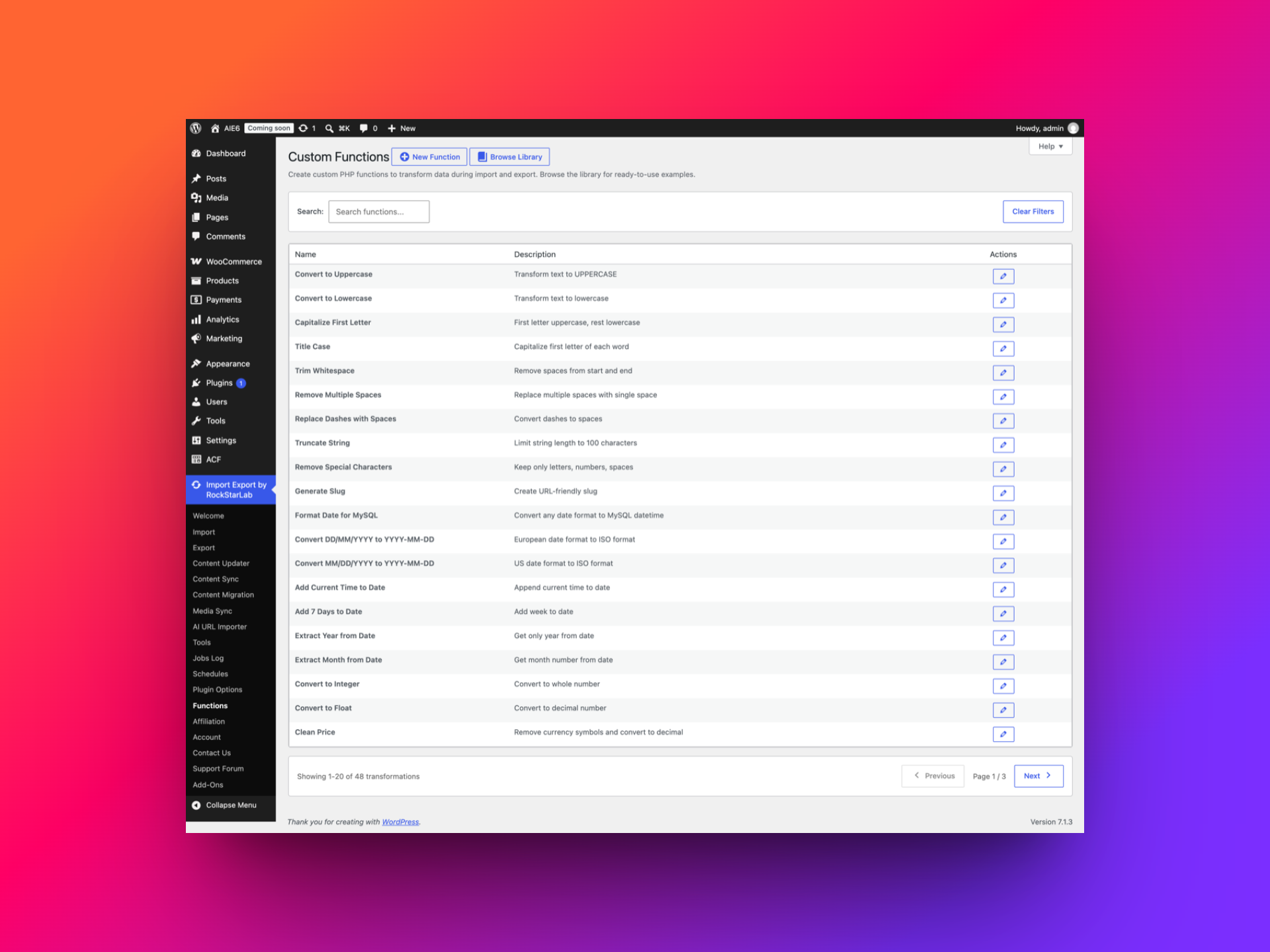
Task: Select Import Export by RockStarLab menu
Action: coord(231,490)
